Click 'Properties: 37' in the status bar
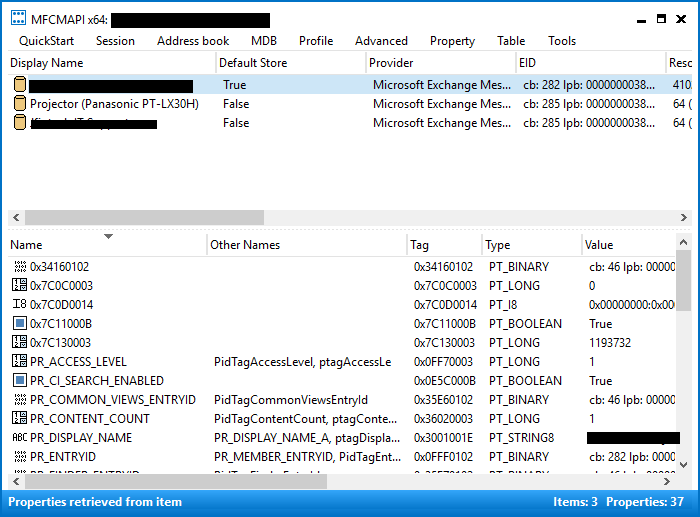Image resolution: width=700 pixels, height=517 pixels. pyautogui.click(x=645, y=502)
